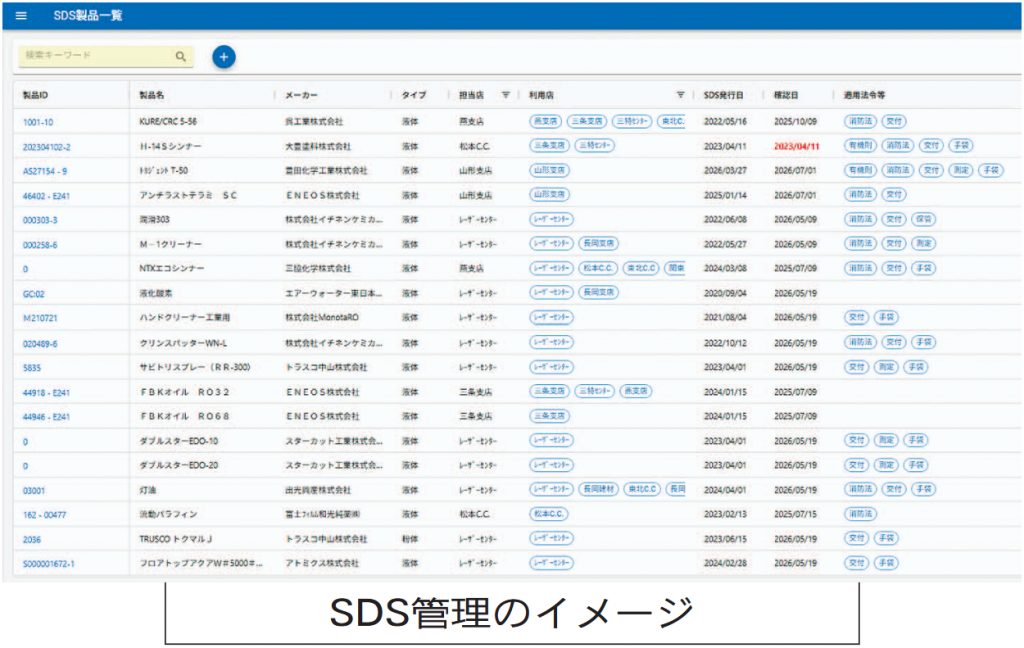Image resolution: width=1024 pixels, height=648 pixels.
Task: Open product ID M210721
Action: pyautogui.click(x=40, y=318)
